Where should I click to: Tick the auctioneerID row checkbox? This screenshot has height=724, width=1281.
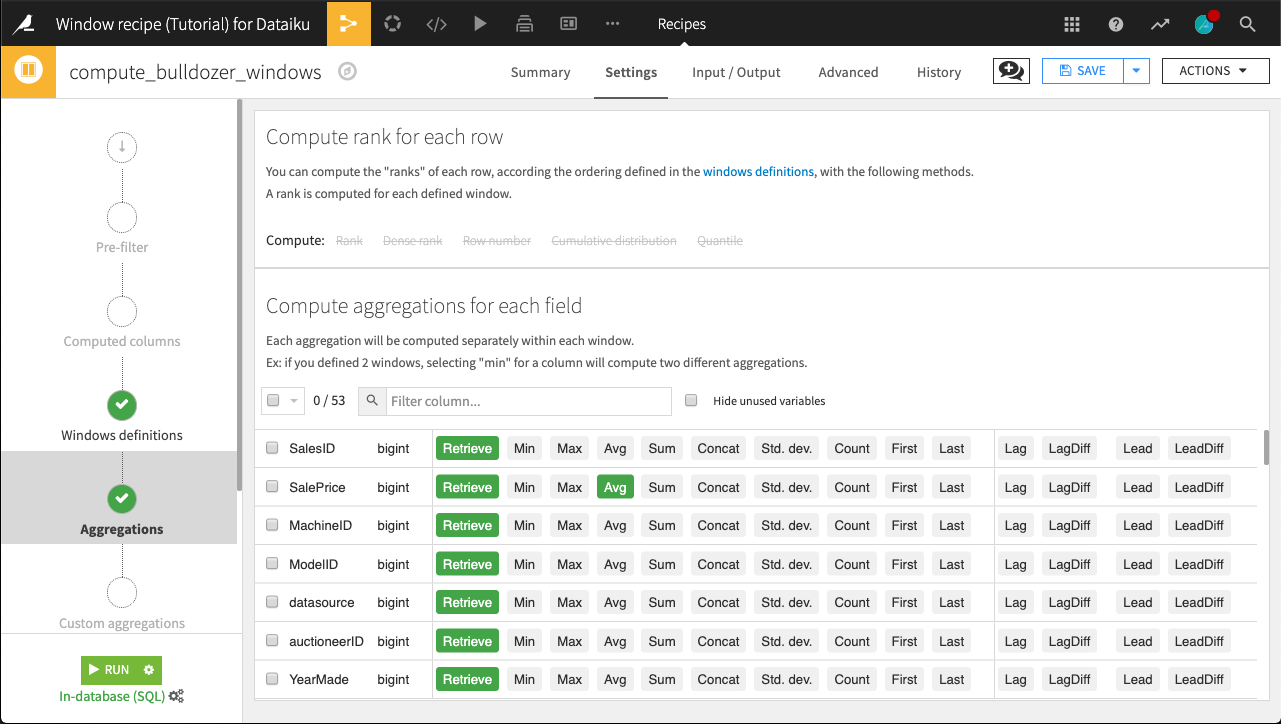coord(272,640)
